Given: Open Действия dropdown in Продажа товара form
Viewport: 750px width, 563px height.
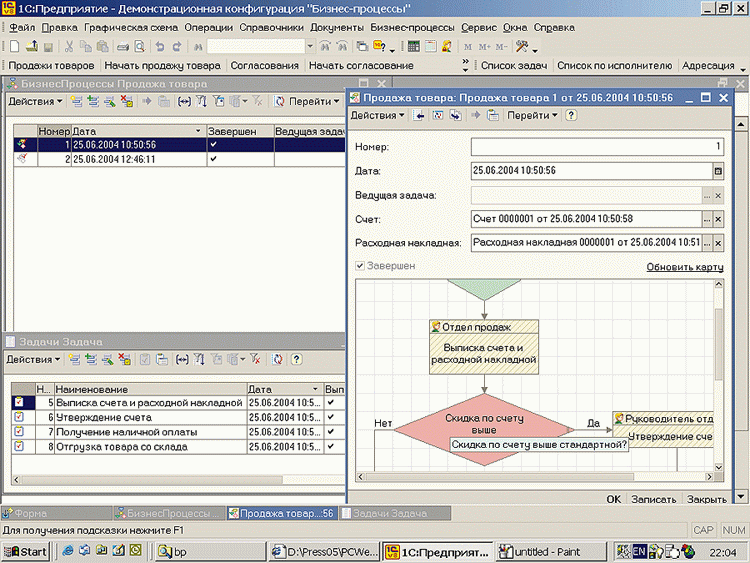Looking at the screenshot, I should (377, 115).
